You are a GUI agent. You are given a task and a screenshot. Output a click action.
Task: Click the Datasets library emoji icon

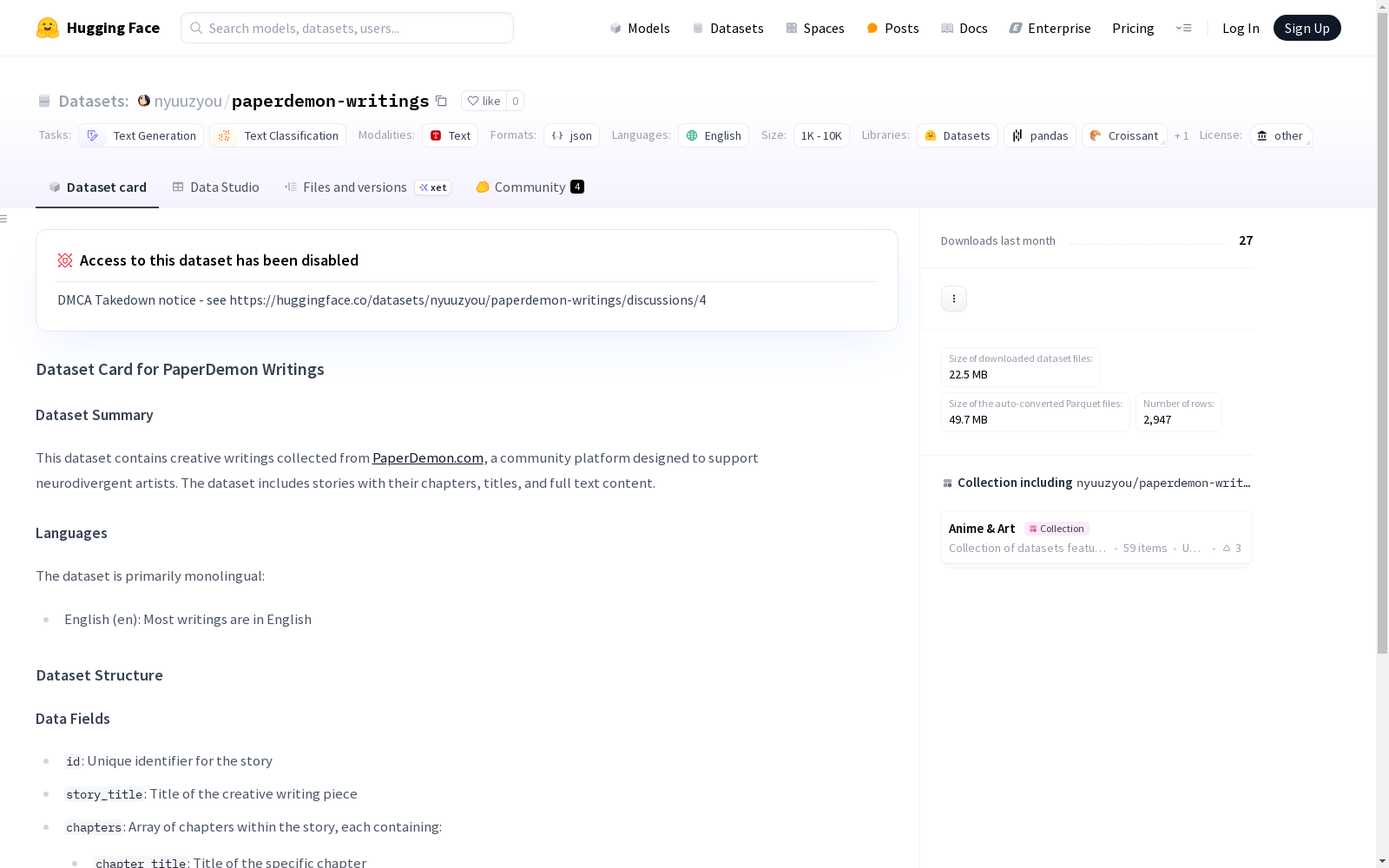click(931, 135)
